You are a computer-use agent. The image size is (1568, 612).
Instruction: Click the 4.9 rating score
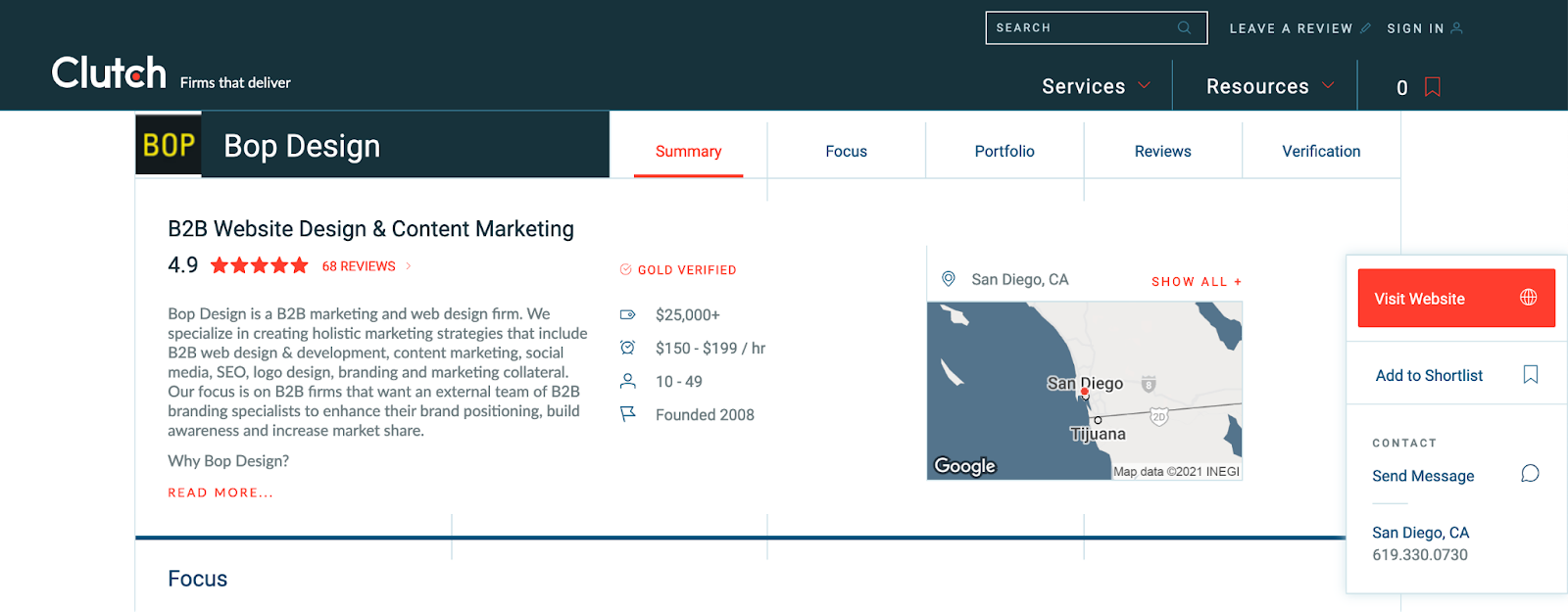coord(183,265)
